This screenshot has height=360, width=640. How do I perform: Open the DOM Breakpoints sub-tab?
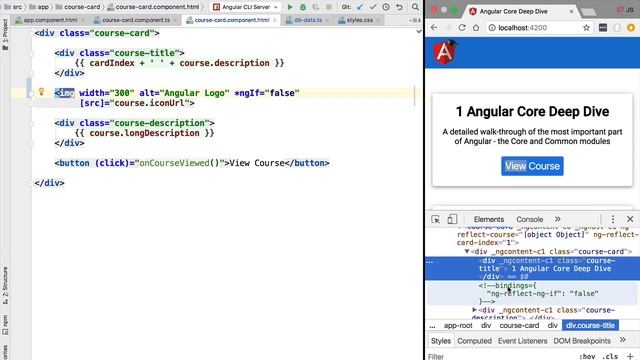point(582,340)
